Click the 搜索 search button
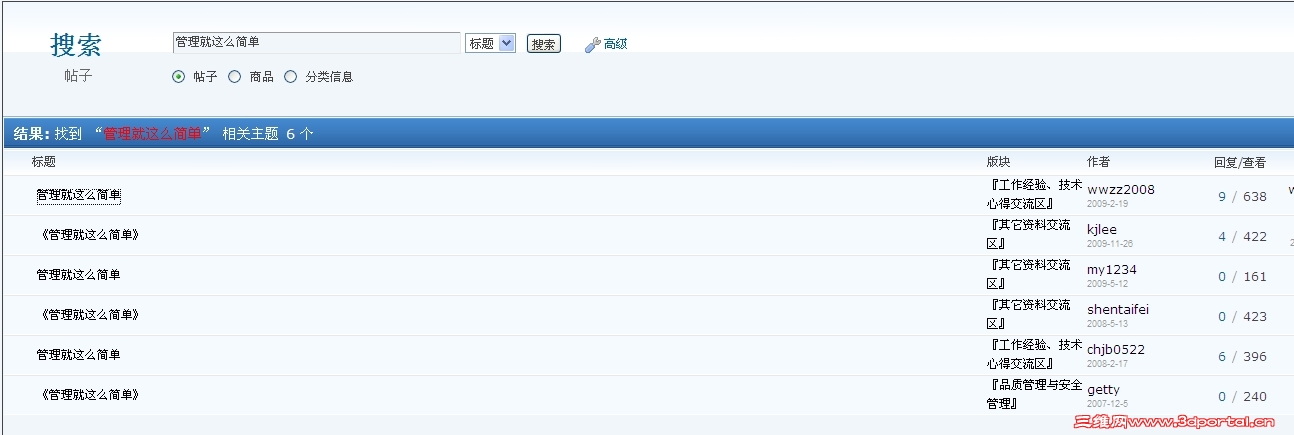 pos(544,44)
